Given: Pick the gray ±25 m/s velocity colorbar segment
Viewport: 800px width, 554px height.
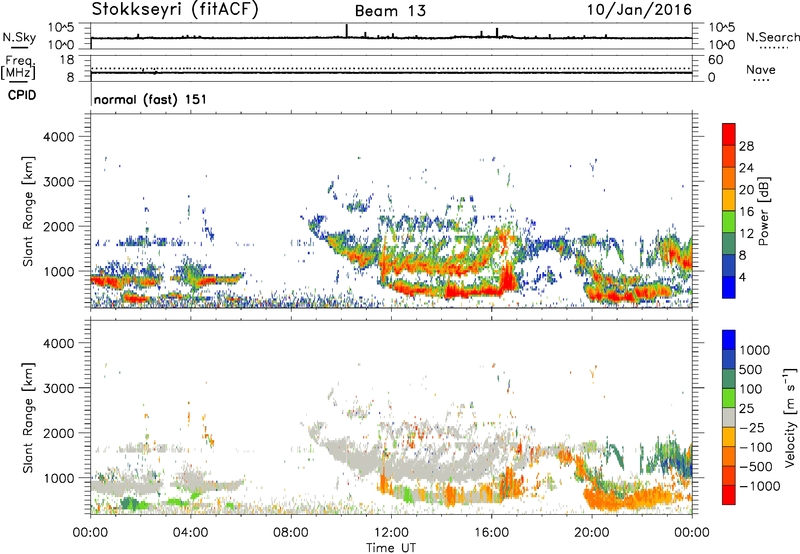Looking at the screenshot, I should [x=729, y=417].
